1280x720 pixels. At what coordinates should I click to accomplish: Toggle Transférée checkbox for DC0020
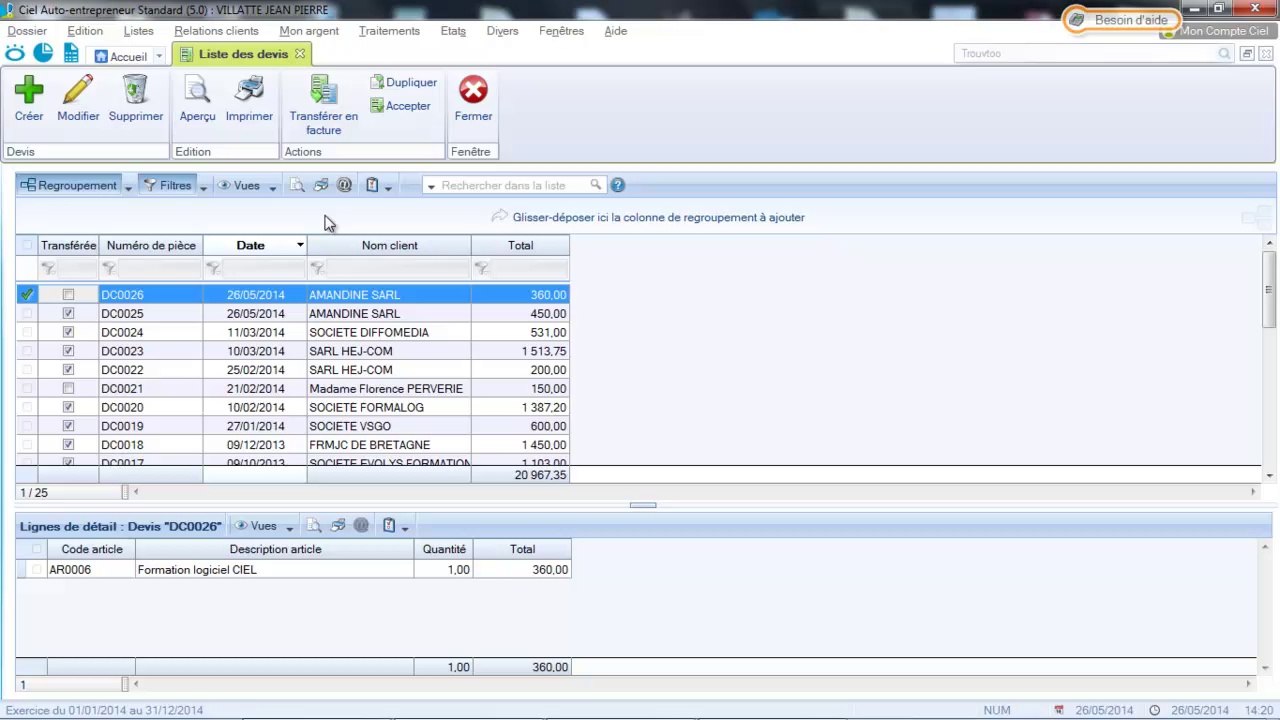click(x=68, y=407)
